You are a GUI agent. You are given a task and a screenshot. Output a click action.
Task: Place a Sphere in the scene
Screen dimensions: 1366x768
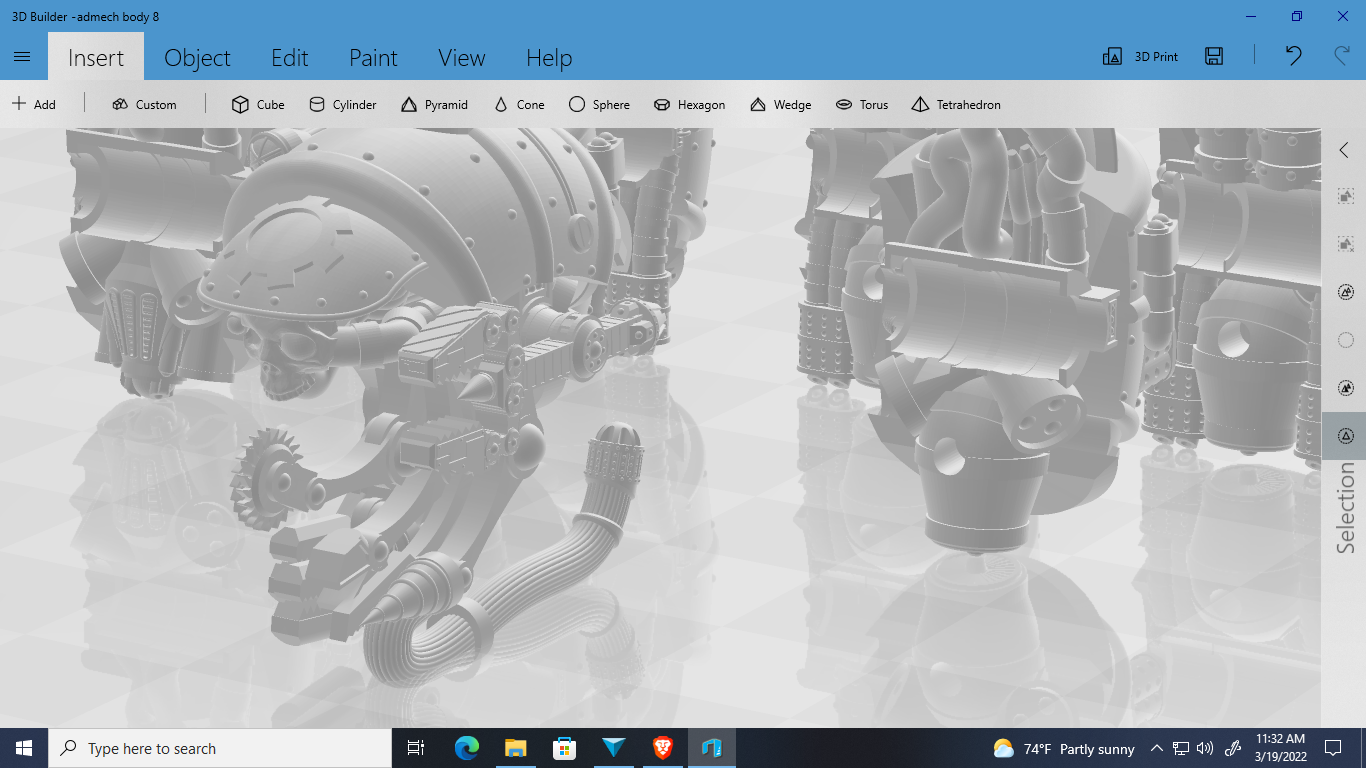tap(599, 104)
